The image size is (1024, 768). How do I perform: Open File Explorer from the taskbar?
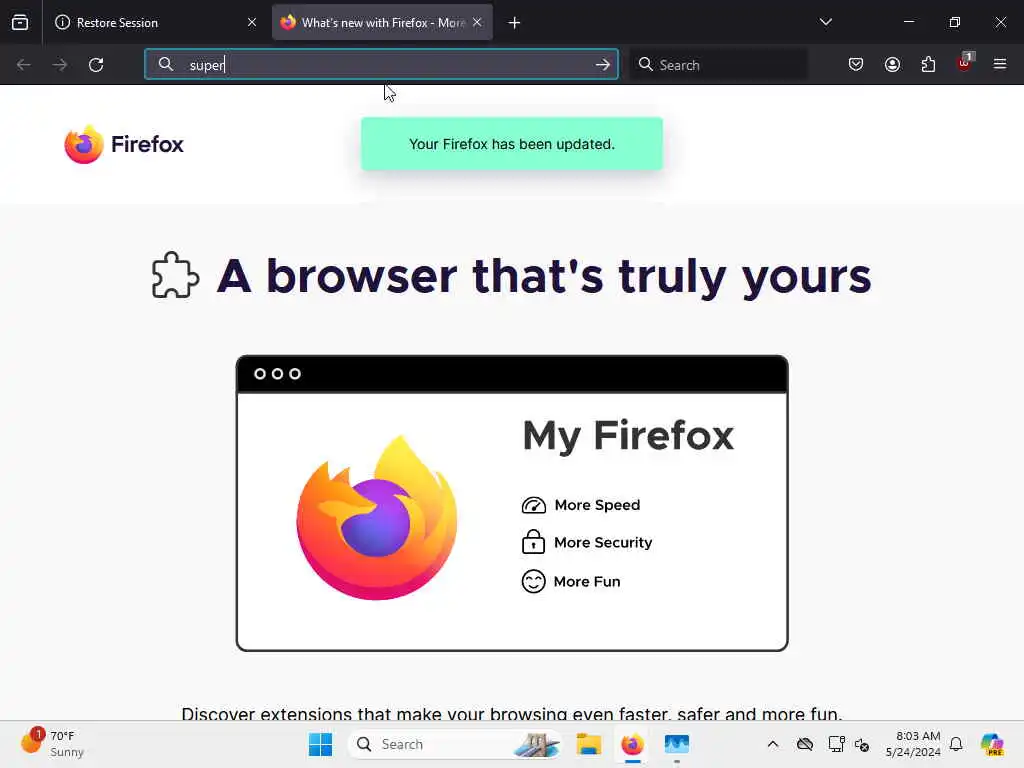(588, 744)
